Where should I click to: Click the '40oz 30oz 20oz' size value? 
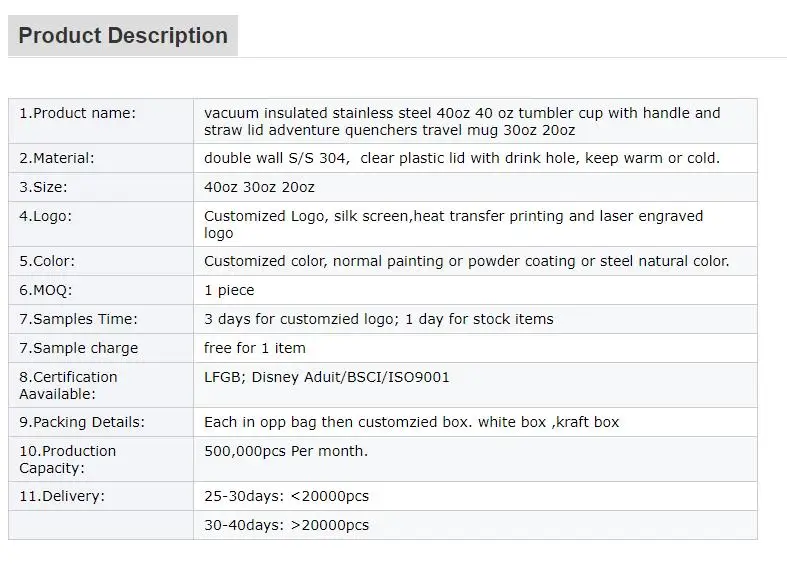tap(259, 187)
